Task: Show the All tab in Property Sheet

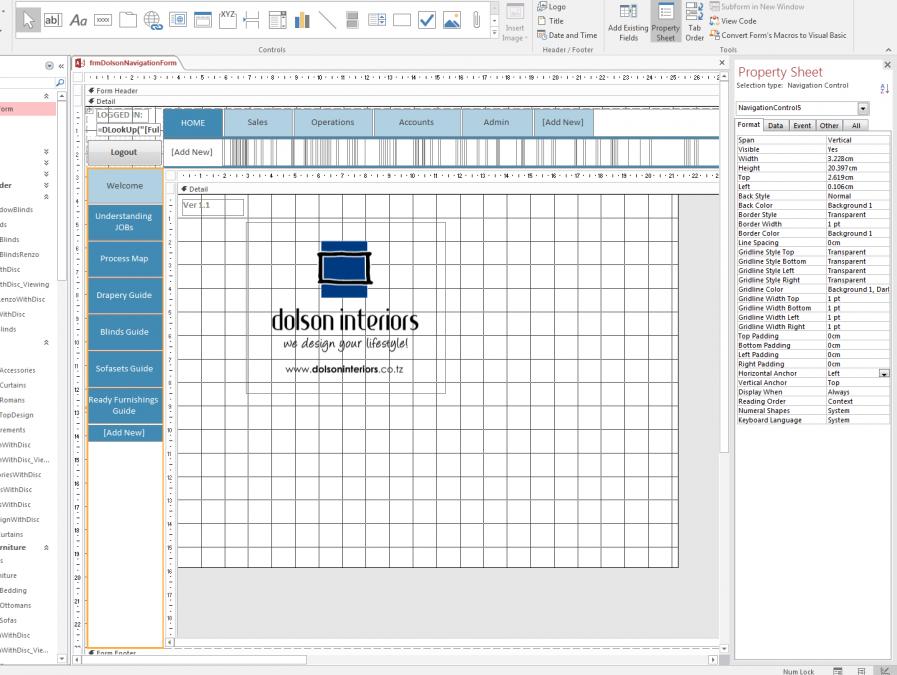Action: tap(856, 126)
